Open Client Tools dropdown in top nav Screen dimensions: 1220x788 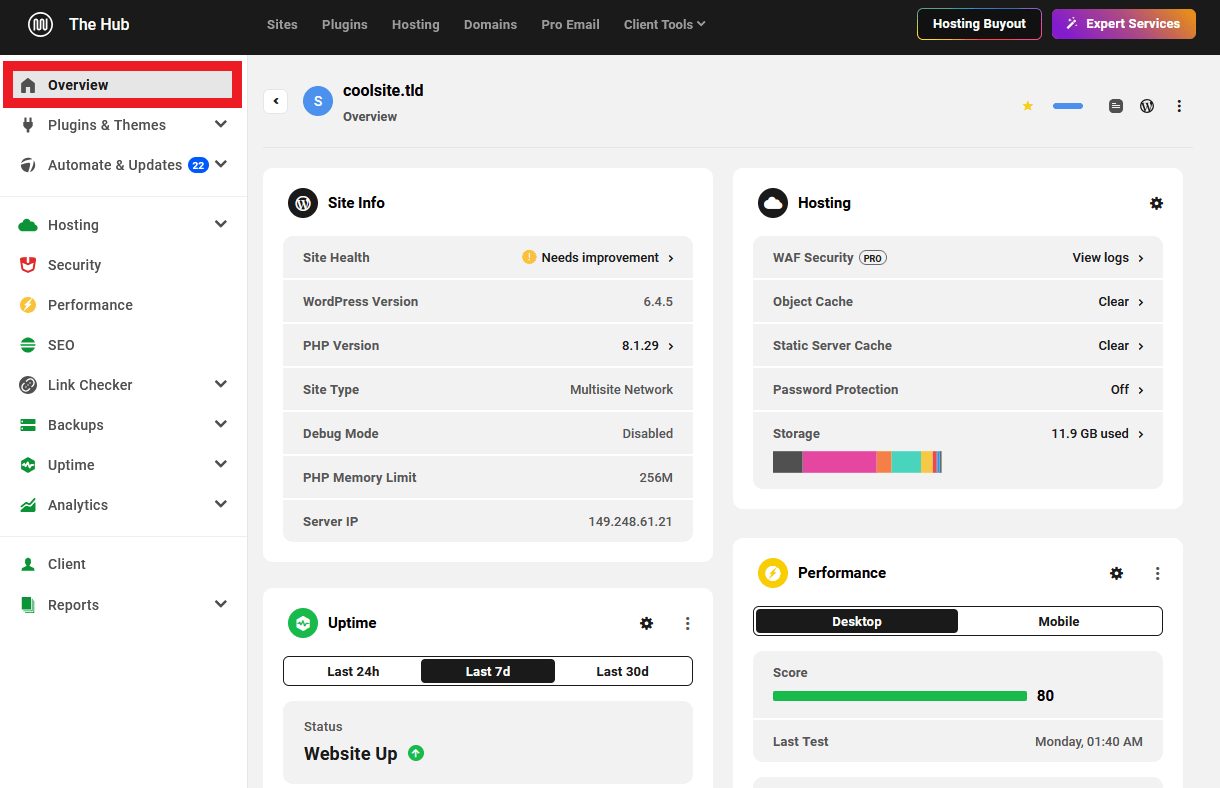(x=664, y=24)
